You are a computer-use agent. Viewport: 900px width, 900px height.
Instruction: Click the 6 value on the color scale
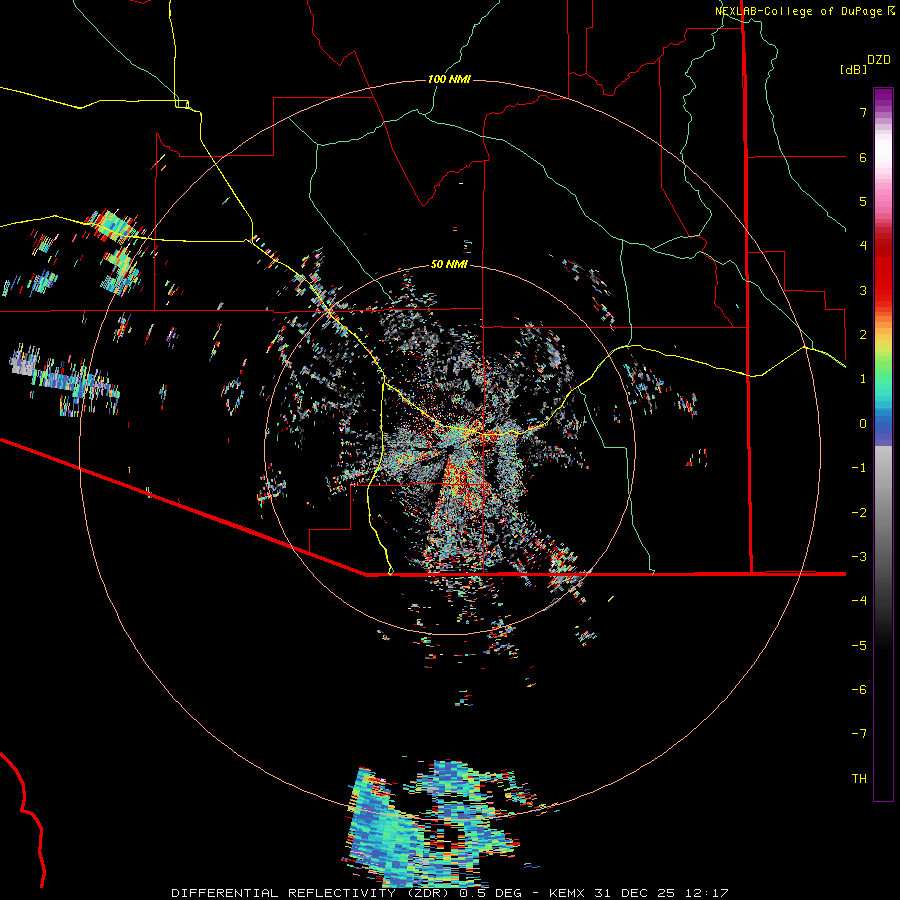coord(863,157)
